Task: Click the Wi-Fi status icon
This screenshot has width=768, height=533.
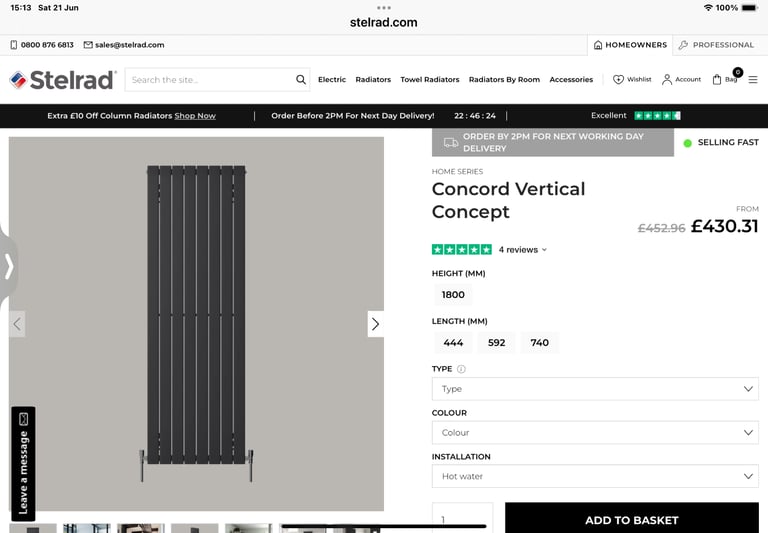Action: click(x=708, y=8)
